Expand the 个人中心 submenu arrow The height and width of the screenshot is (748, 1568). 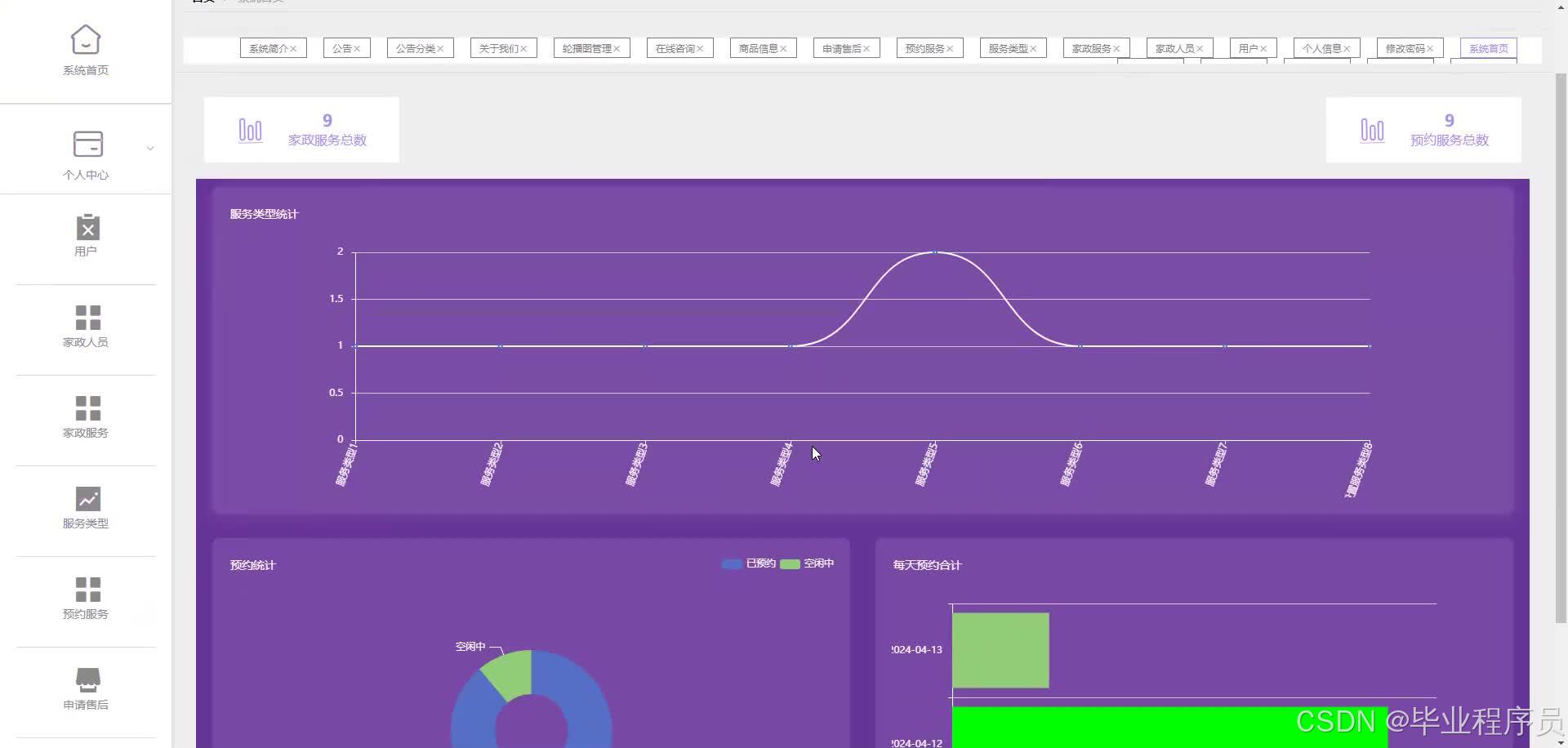coord(149,149)
